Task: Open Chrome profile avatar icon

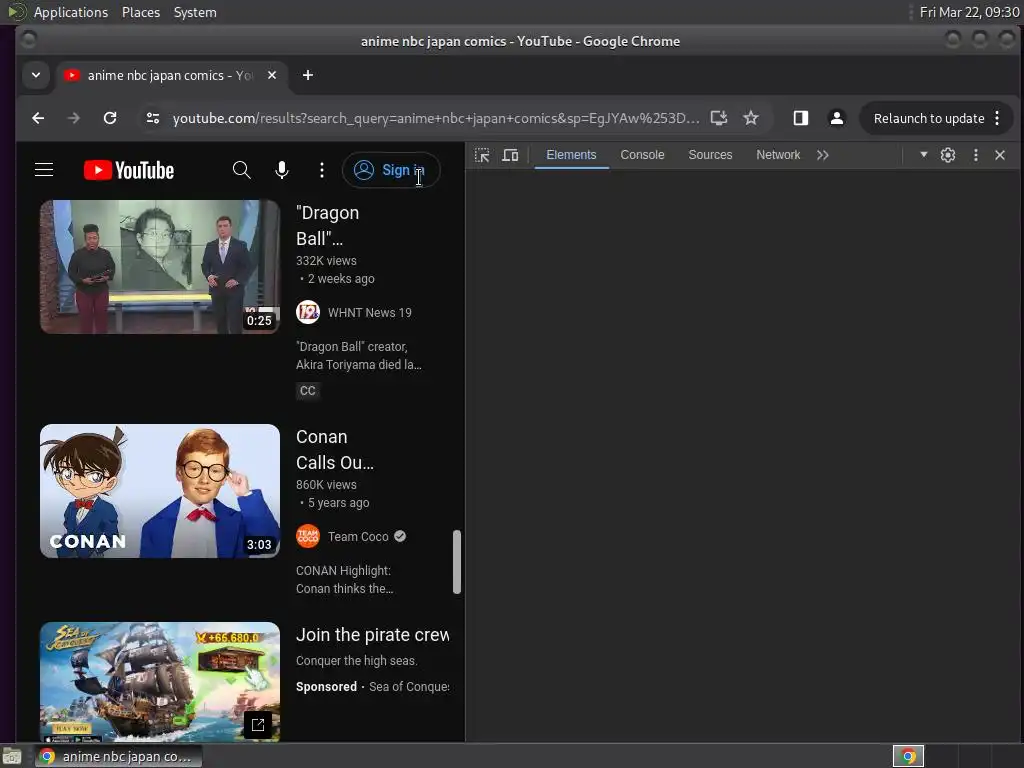Action: pyautogui.click(x=837, y=118)
